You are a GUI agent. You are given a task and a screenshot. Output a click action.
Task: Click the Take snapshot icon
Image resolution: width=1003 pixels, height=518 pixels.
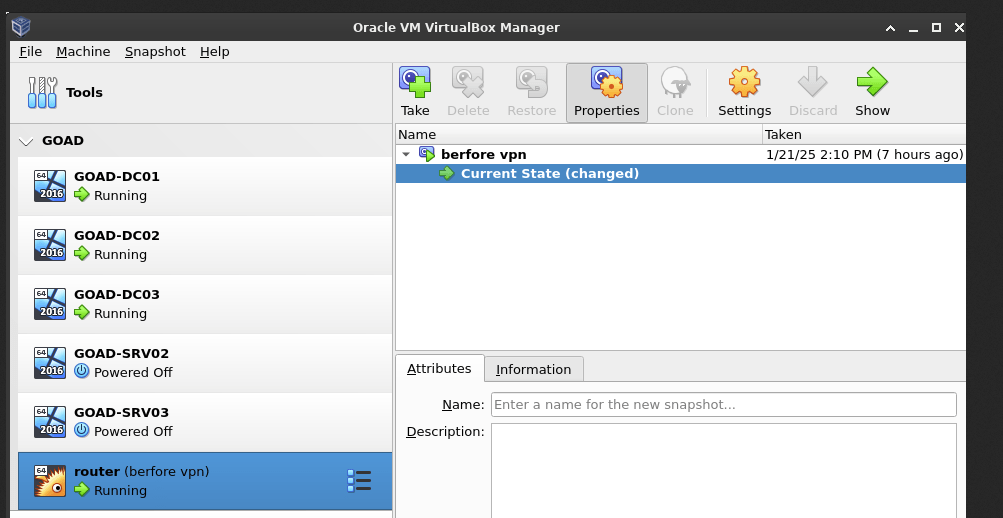click(415, 82)
